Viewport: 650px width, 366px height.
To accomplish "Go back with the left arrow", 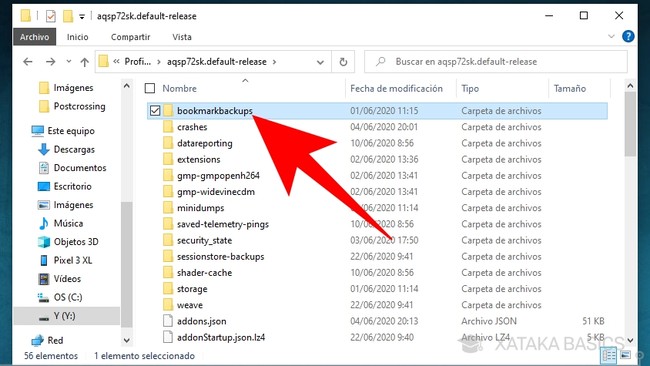I will click(28, 62).
